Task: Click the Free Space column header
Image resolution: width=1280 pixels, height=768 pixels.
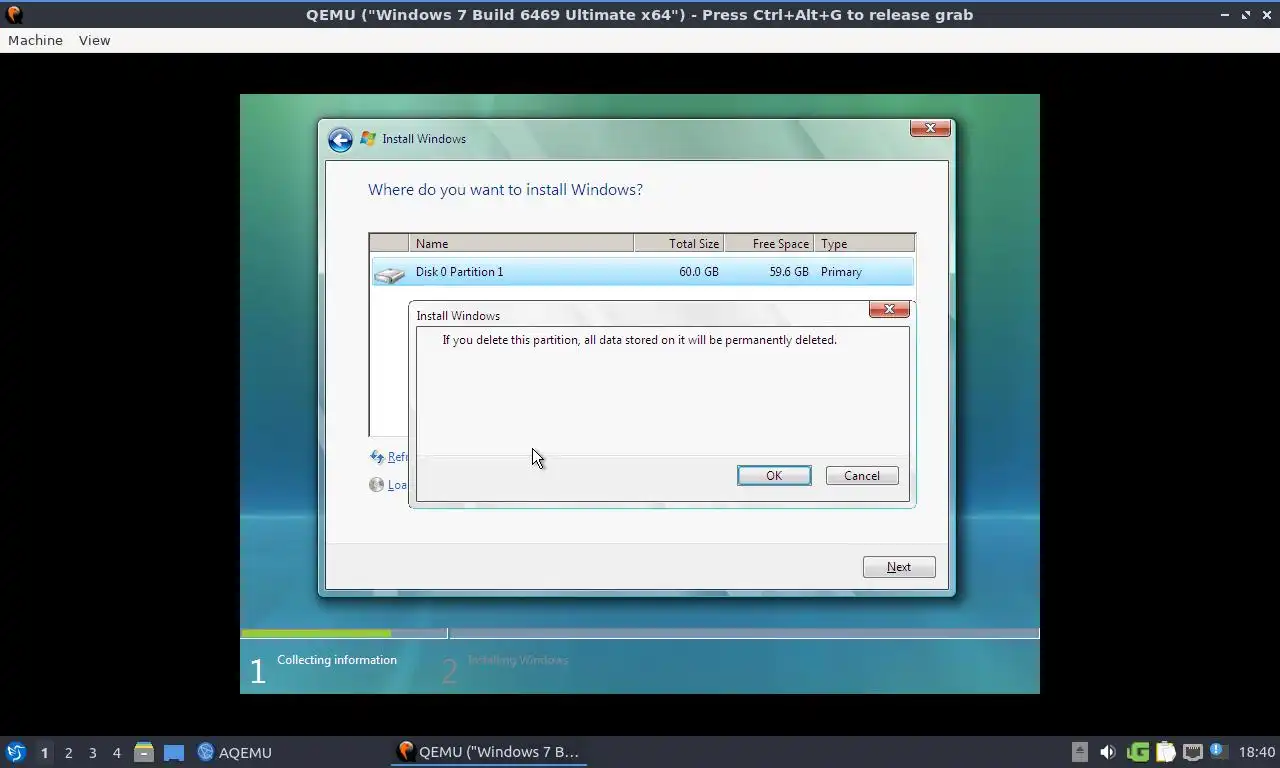Action: 769,243
